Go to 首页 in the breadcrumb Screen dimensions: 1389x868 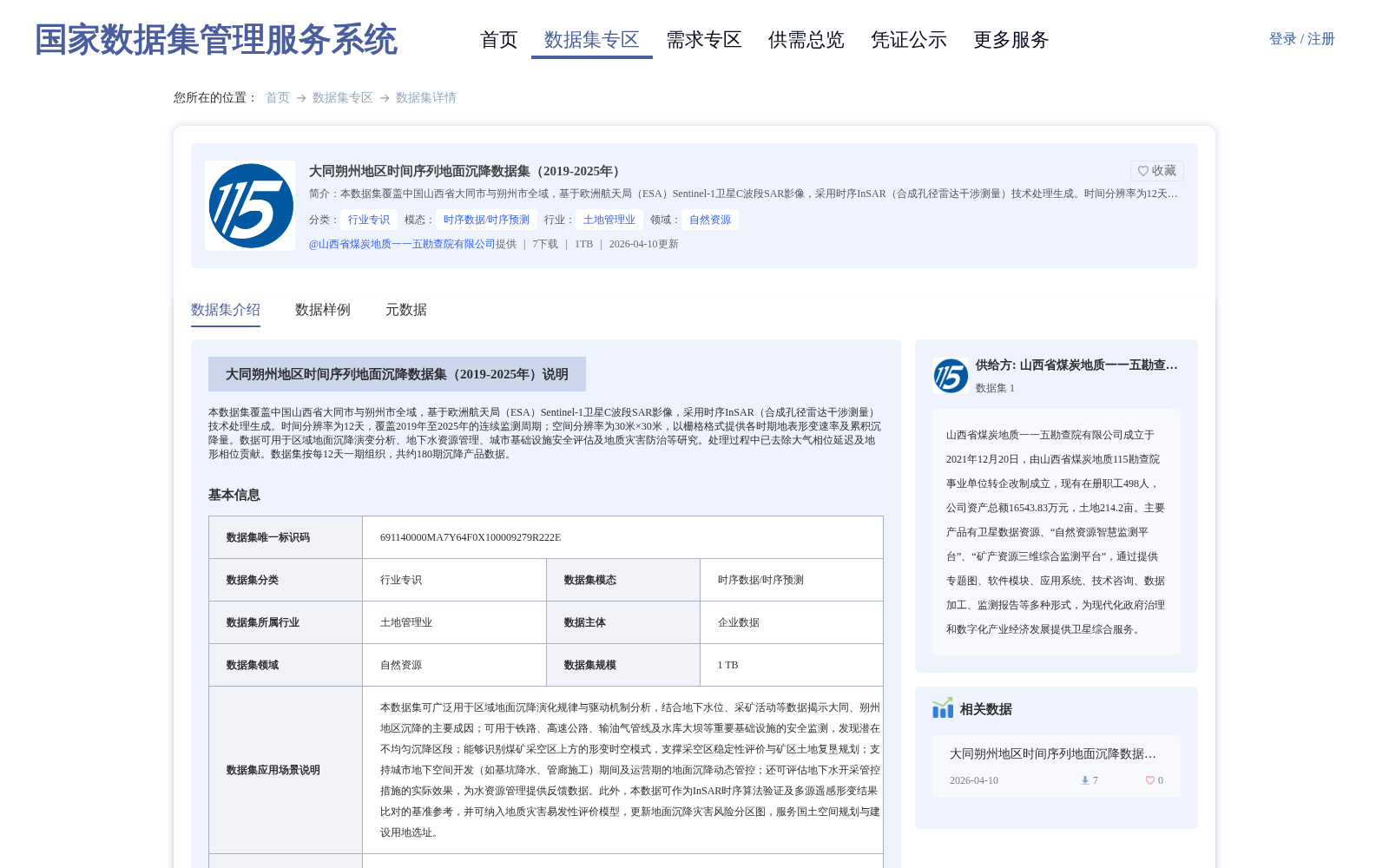click(278, 97)
